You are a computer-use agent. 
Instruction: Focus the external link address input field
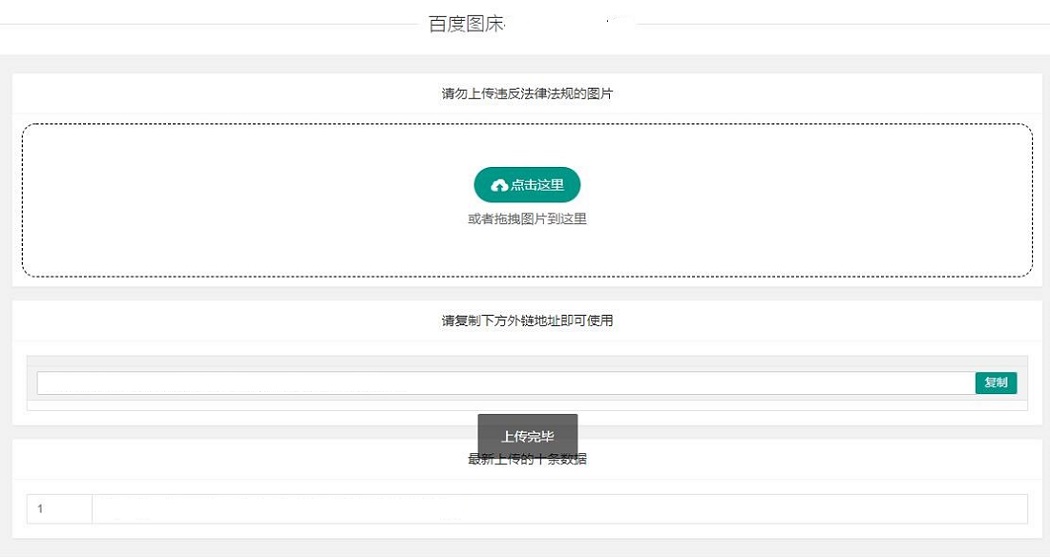coord(506,383)
